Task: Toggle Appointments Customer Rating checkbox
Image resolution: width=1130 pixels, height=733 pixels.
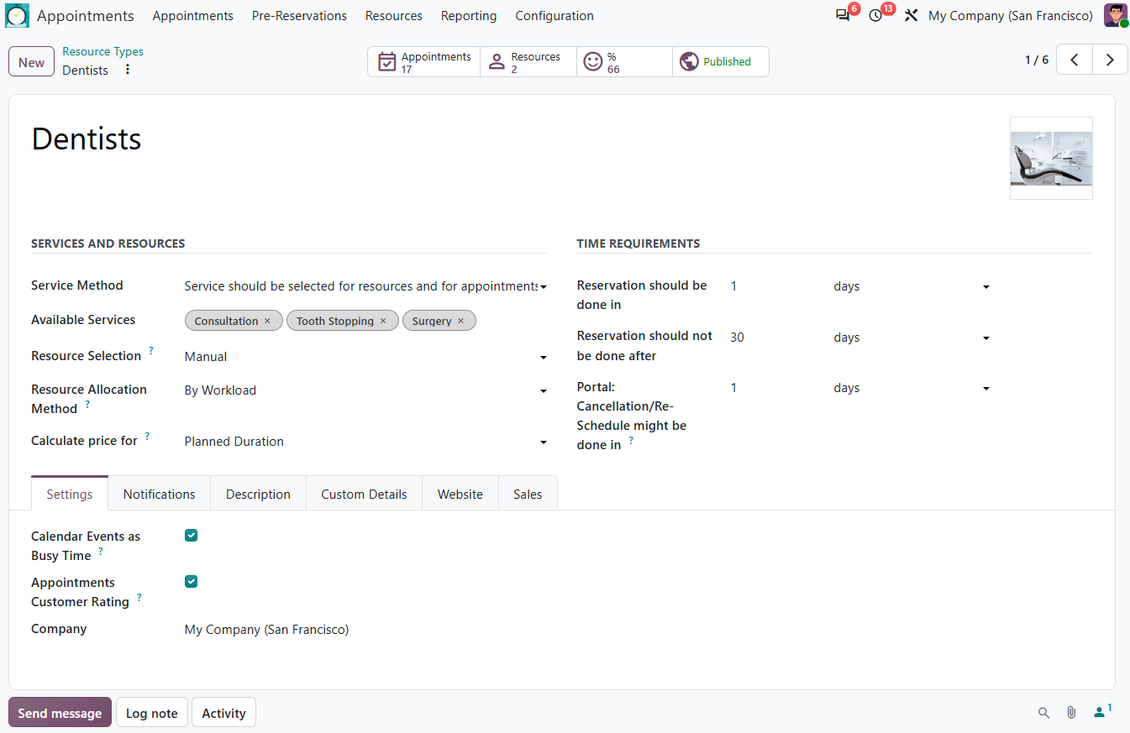Action: coord(191,581)
